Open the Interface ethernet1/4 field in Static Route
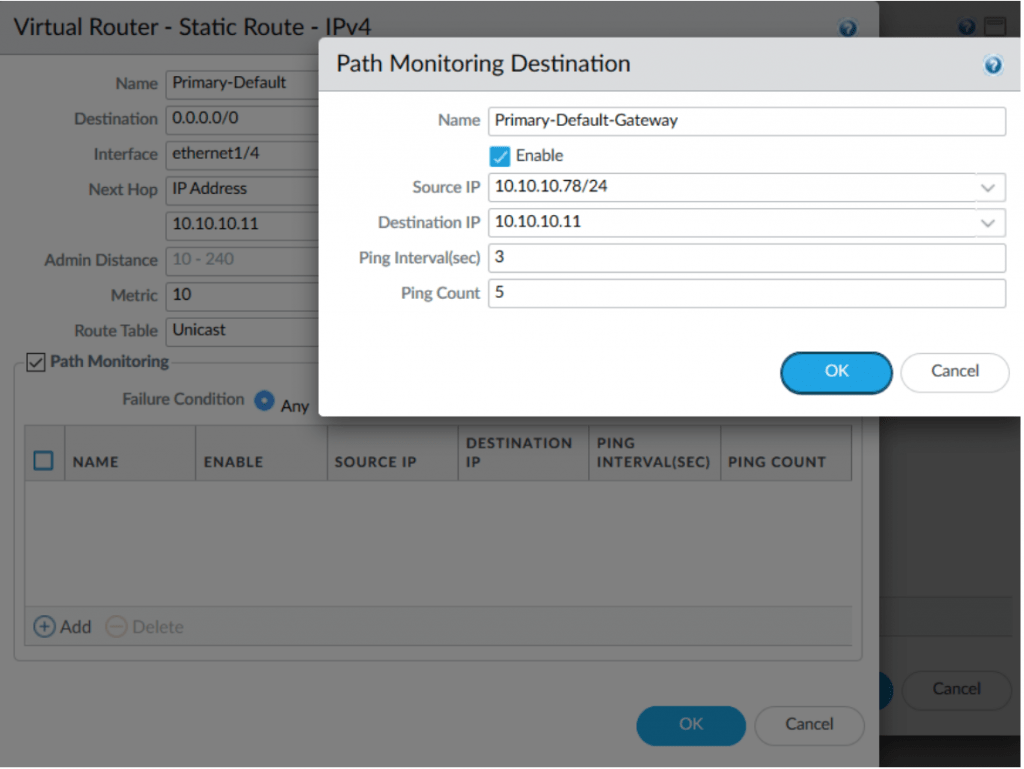This screenshot has height=769, width=1024. point(242,154)
